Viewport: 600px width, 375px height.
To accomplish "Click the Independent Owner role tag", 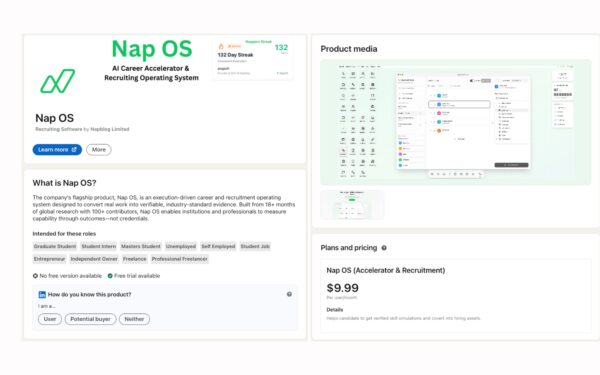I will click(x=94, y=259).
